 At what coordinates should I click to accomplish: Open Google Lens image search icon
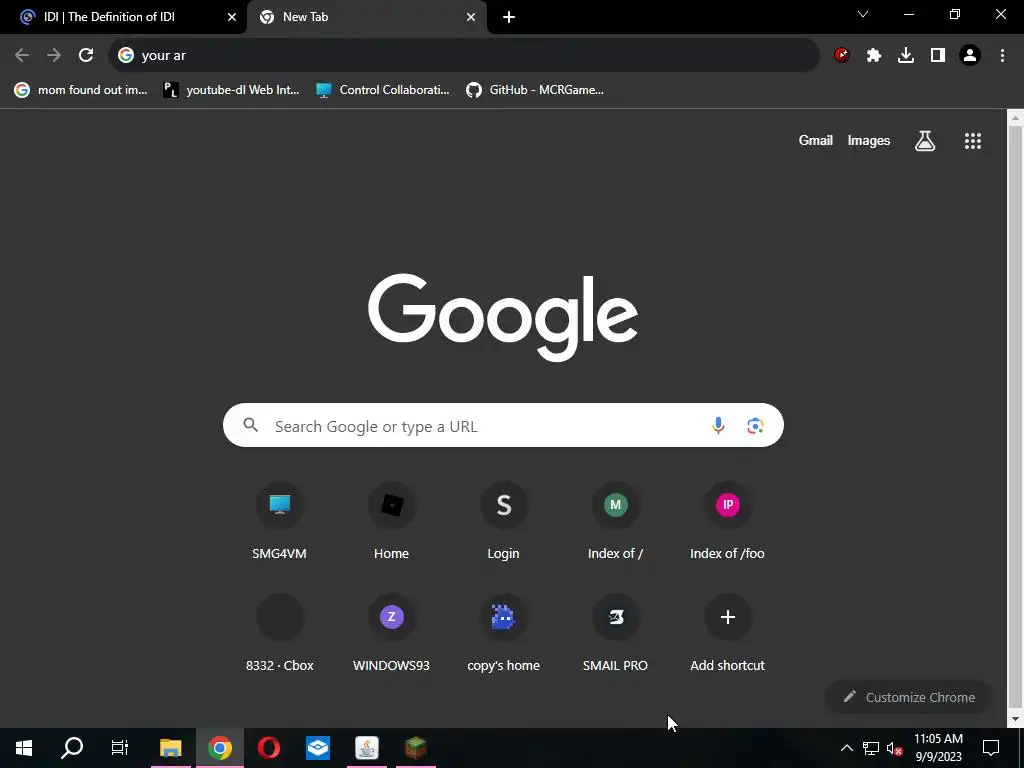[x=756, y=426]
